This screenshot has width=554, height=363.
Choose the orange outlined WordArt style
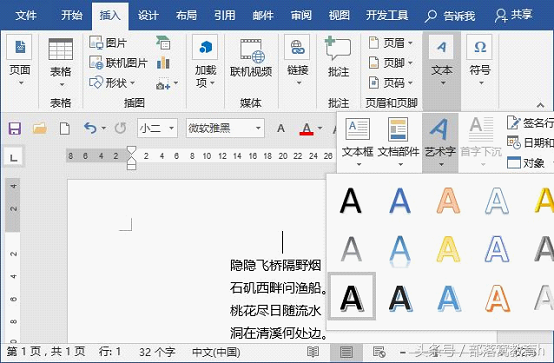click(448, 201)
